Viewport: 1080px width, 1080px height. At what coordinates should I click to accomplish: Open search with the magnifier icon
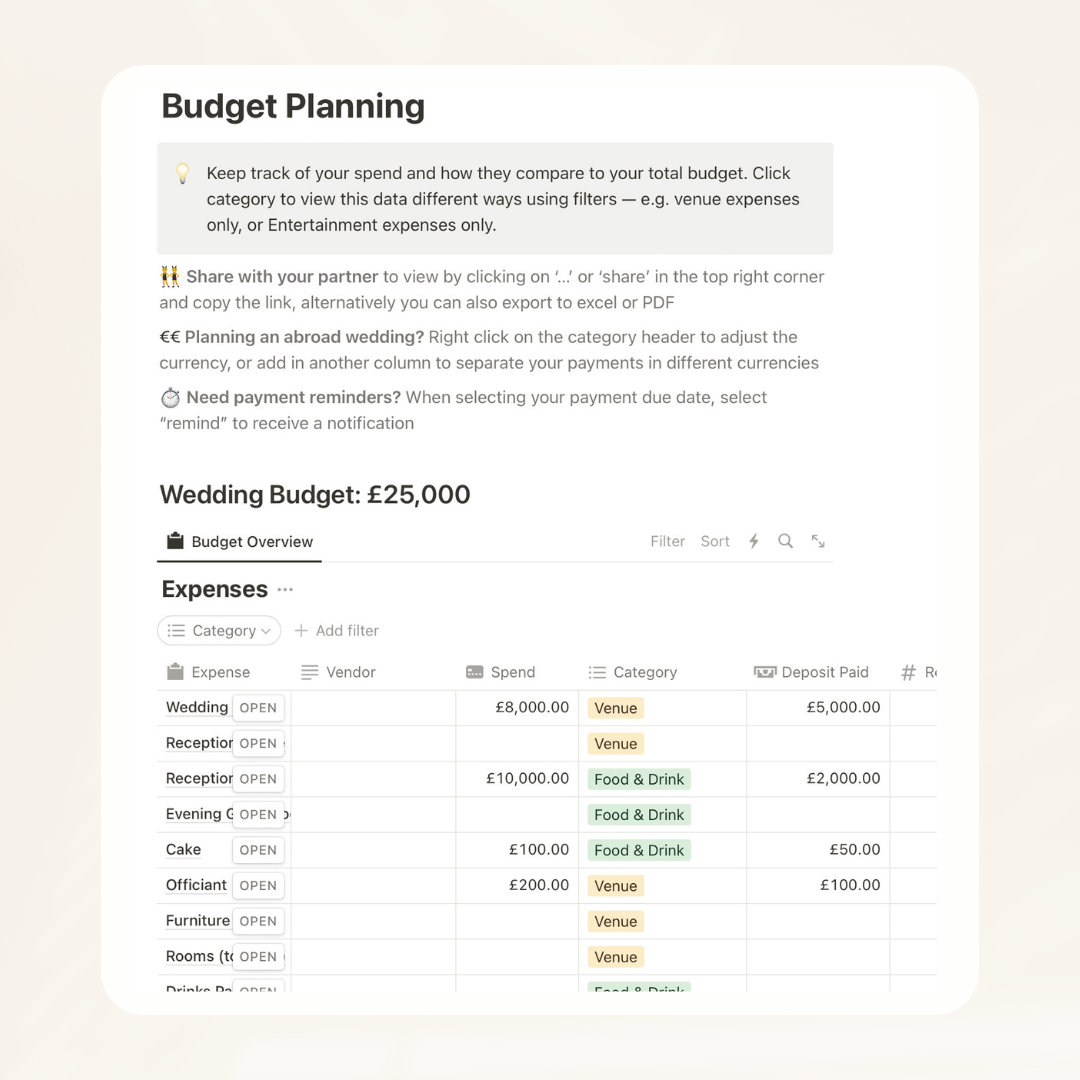pos(786,541)
